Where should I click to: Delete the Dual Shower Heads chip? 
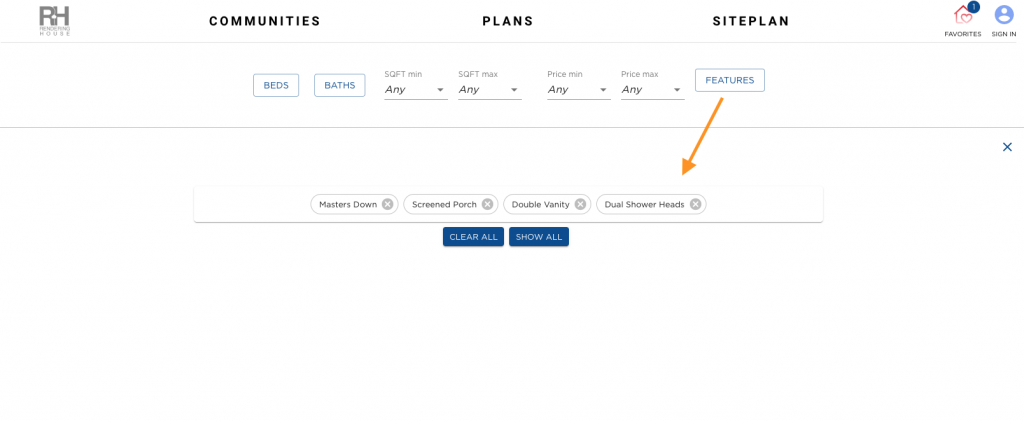coord(695,204)
